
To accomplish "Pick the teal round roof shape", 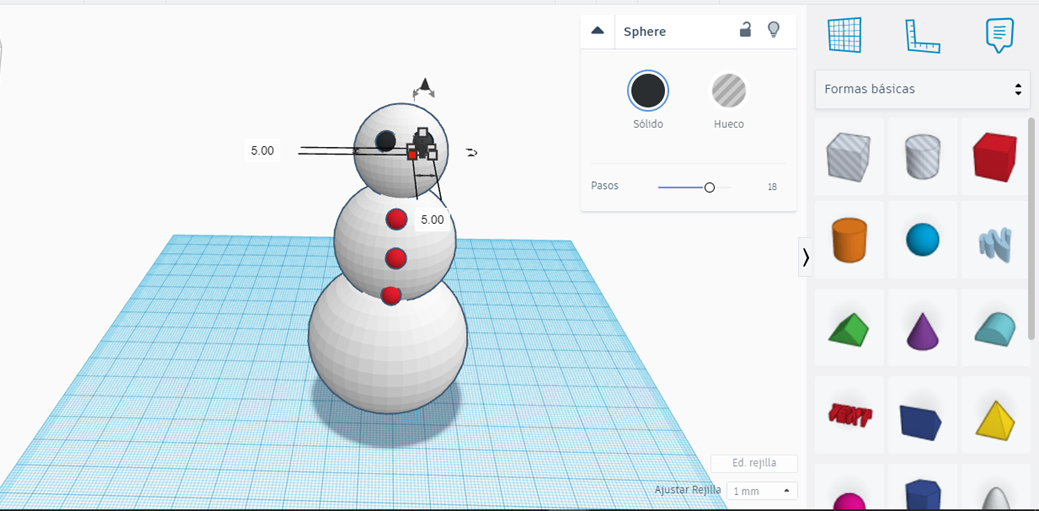I will coord(995,329).
